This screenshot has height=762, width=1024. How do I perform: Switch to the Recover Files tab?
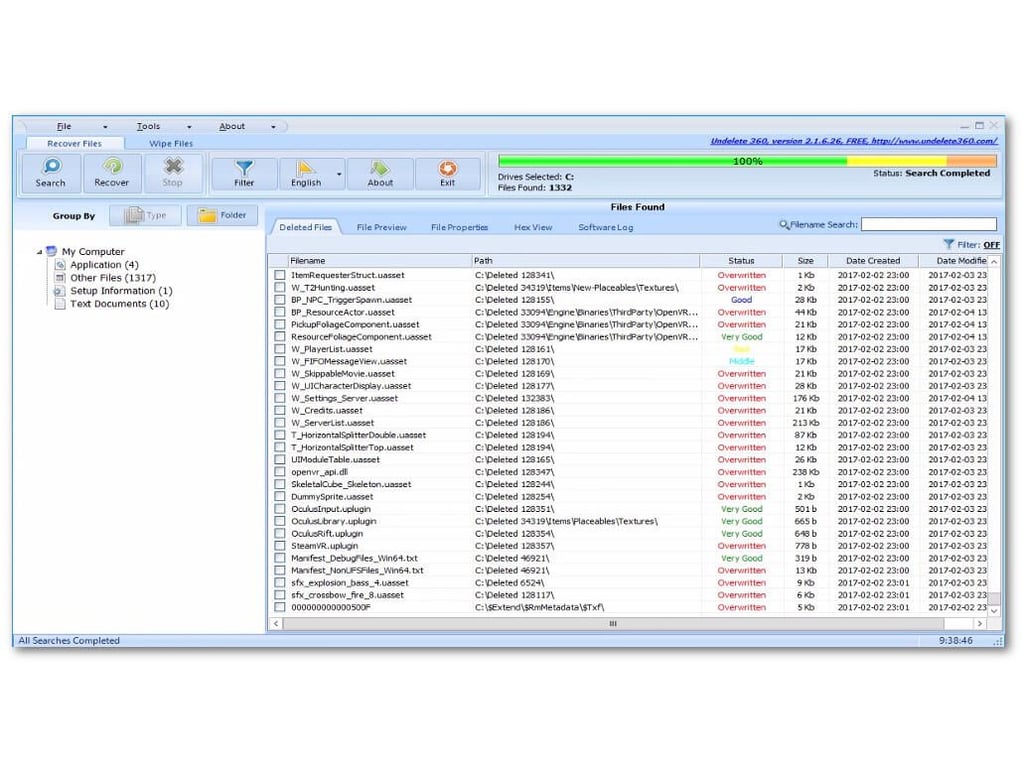[x=74, y=144]
